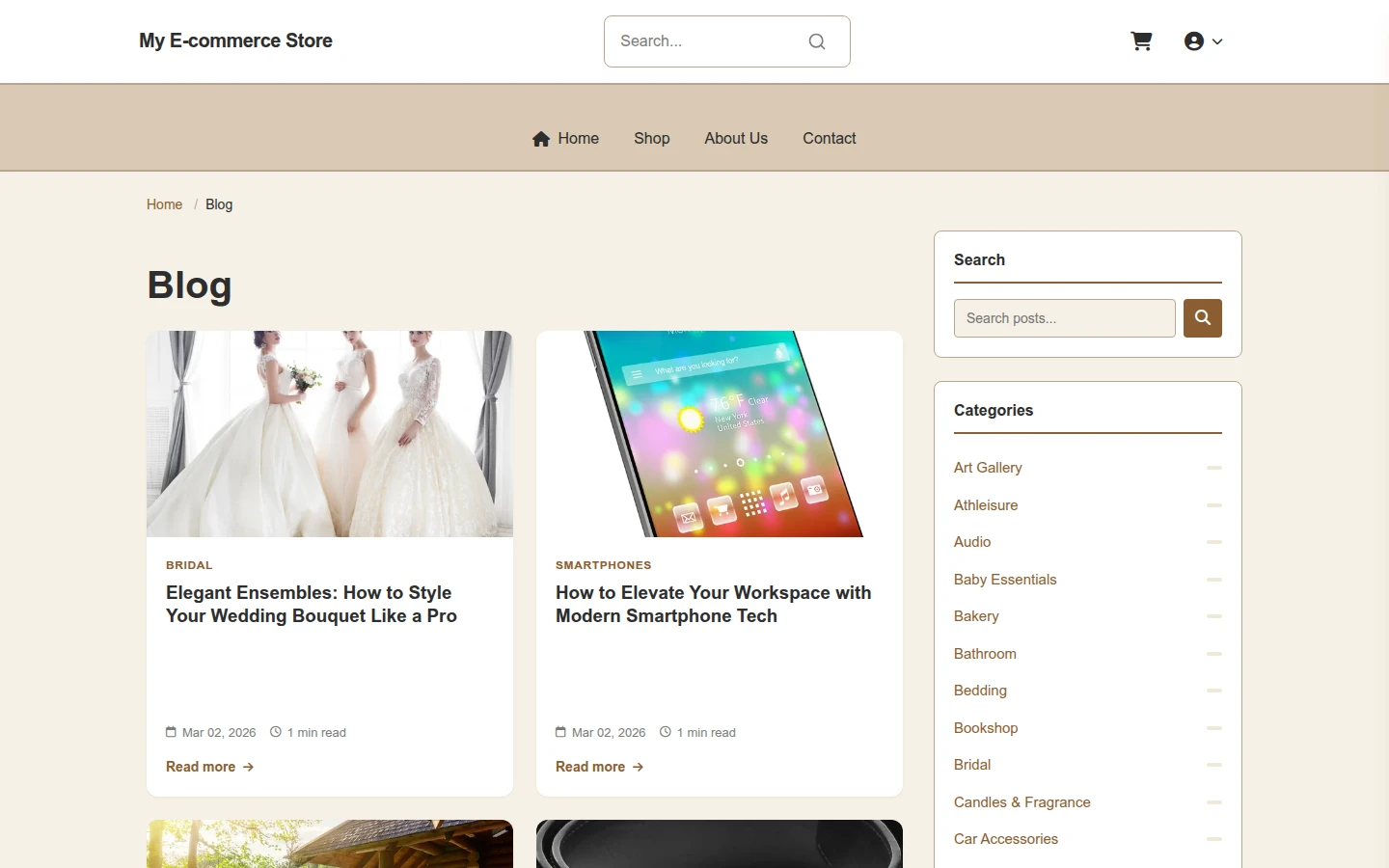Open Elegant Ensembles wedding bouquet post title
Image resolution: width=1389 pixels, height=868 pixels.
click(x=312, y=605)
